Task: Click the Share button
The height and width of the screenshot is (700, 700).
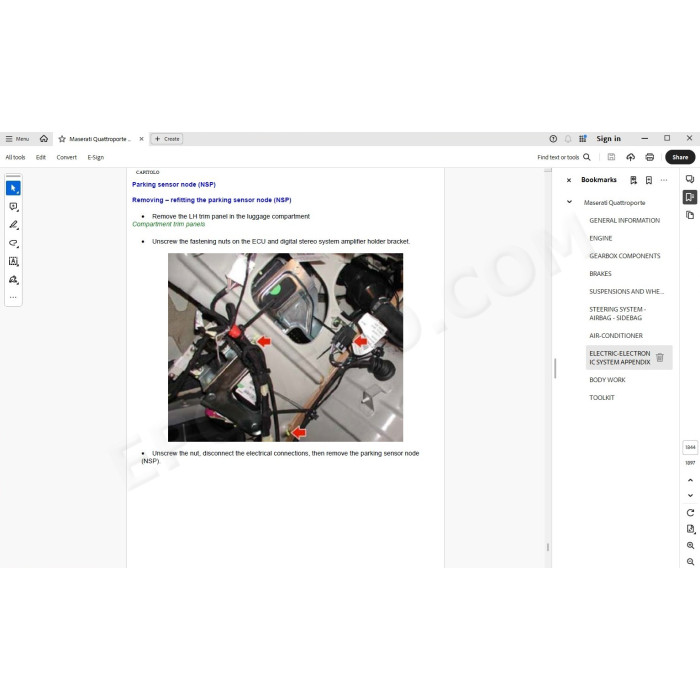Action: point(680,157)
